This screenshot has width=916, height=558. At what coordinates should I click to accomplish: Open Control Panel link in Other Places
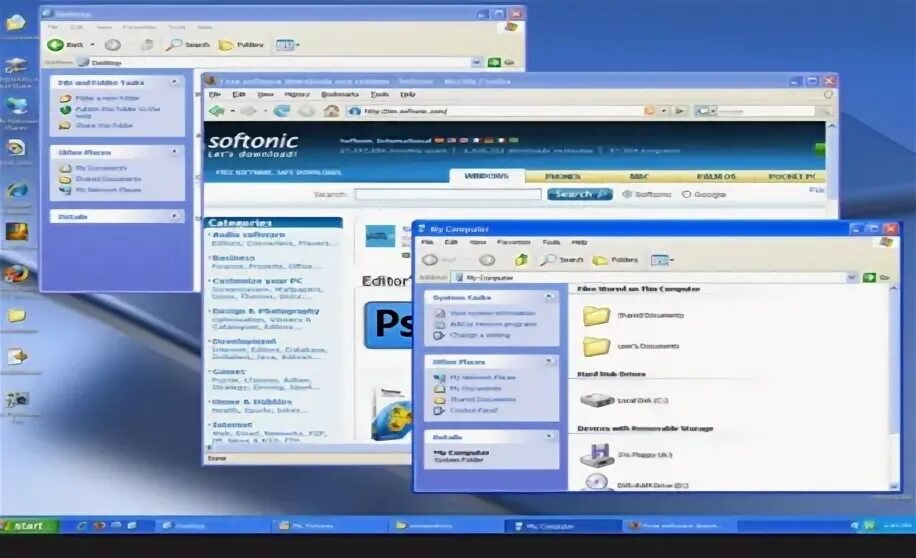click(x=473, y=410)
